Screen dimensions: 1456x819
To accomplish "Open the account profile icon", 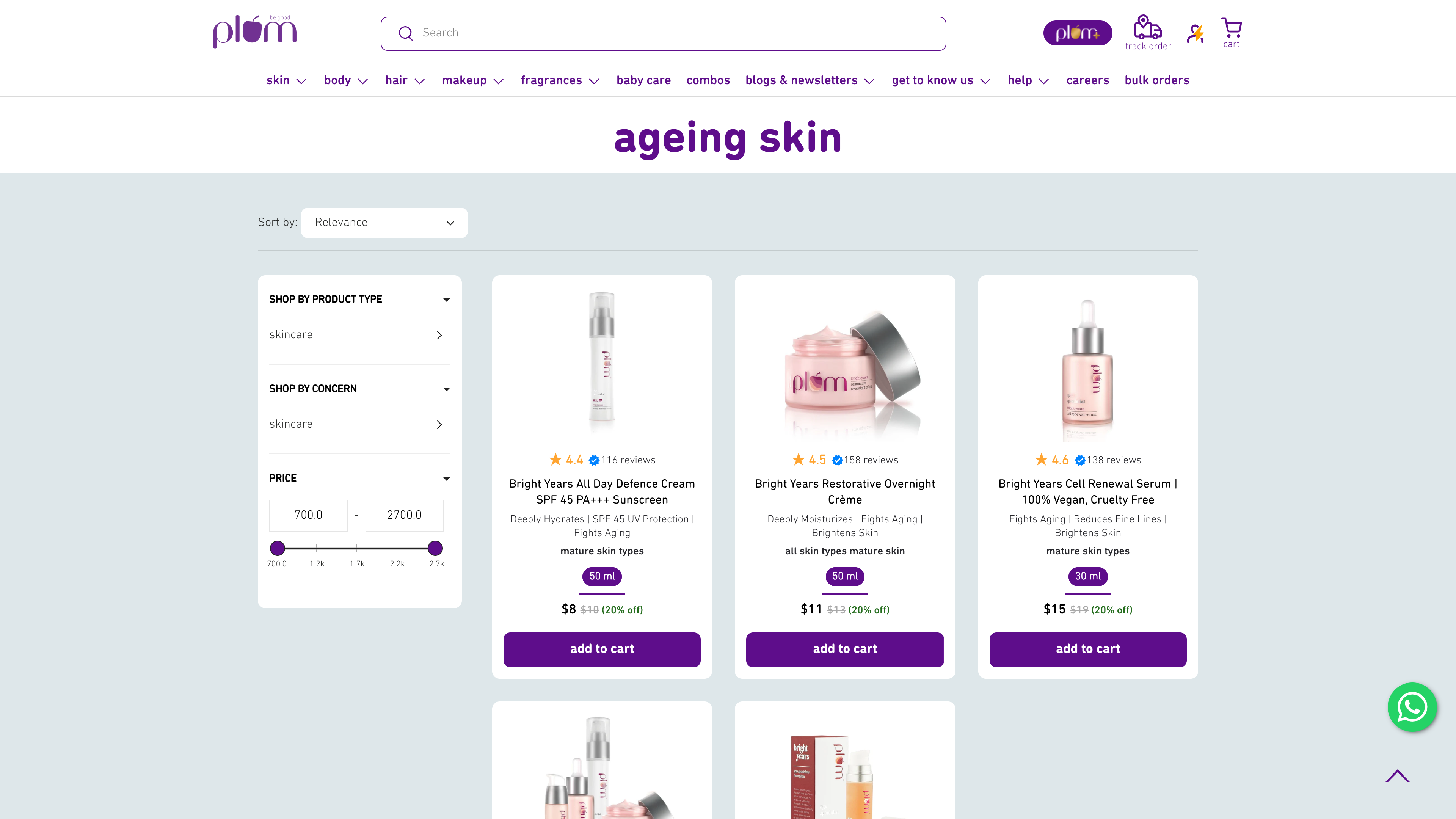I will tap(1195, 33).
